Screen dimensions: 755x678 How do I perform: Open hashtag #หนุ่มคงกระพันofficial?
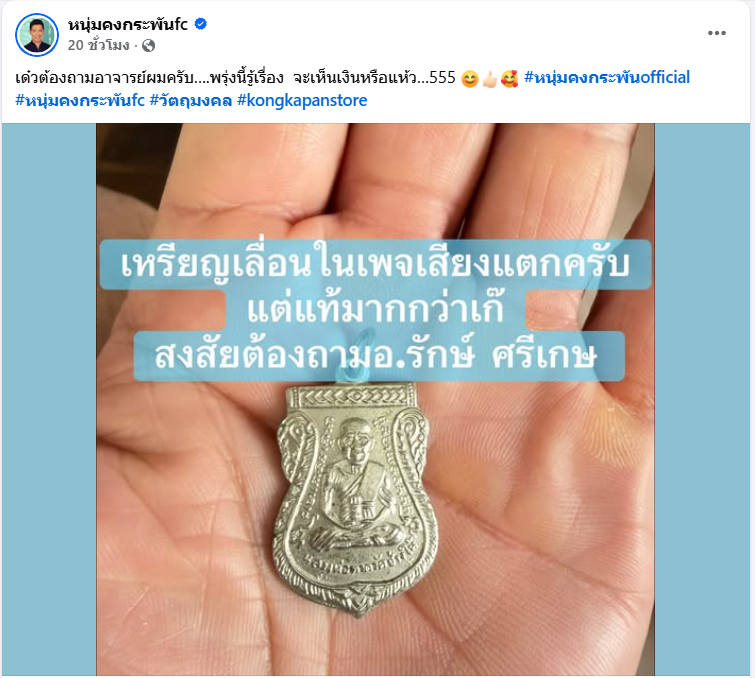pyautogui.click(x=607, y=78)
